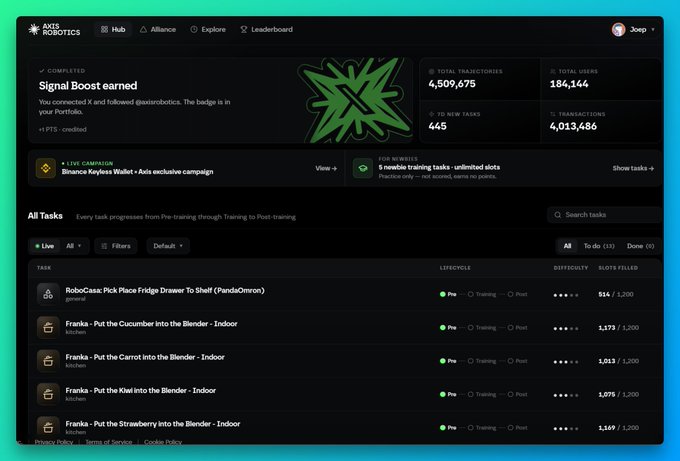Open the Explore tab
The height and width of the screenshot is (461, 680).
pos(208,29)
